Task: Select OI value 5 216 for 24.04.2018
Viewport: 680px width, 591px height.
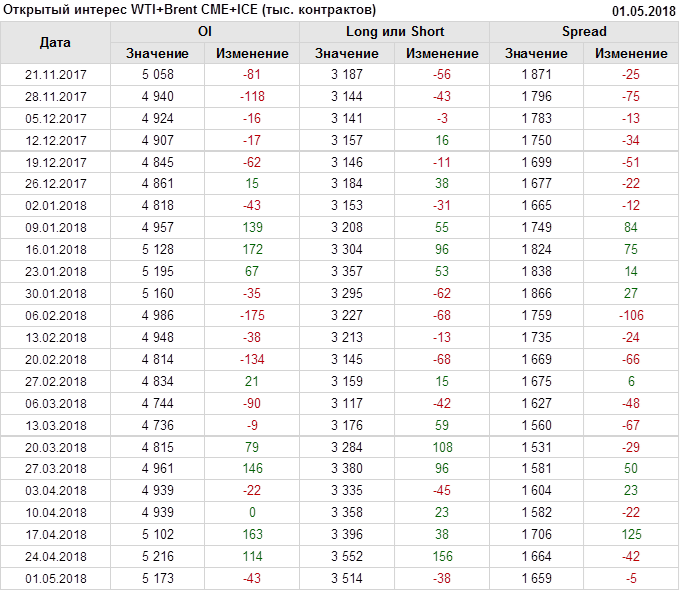Action: tap(157, 558)
